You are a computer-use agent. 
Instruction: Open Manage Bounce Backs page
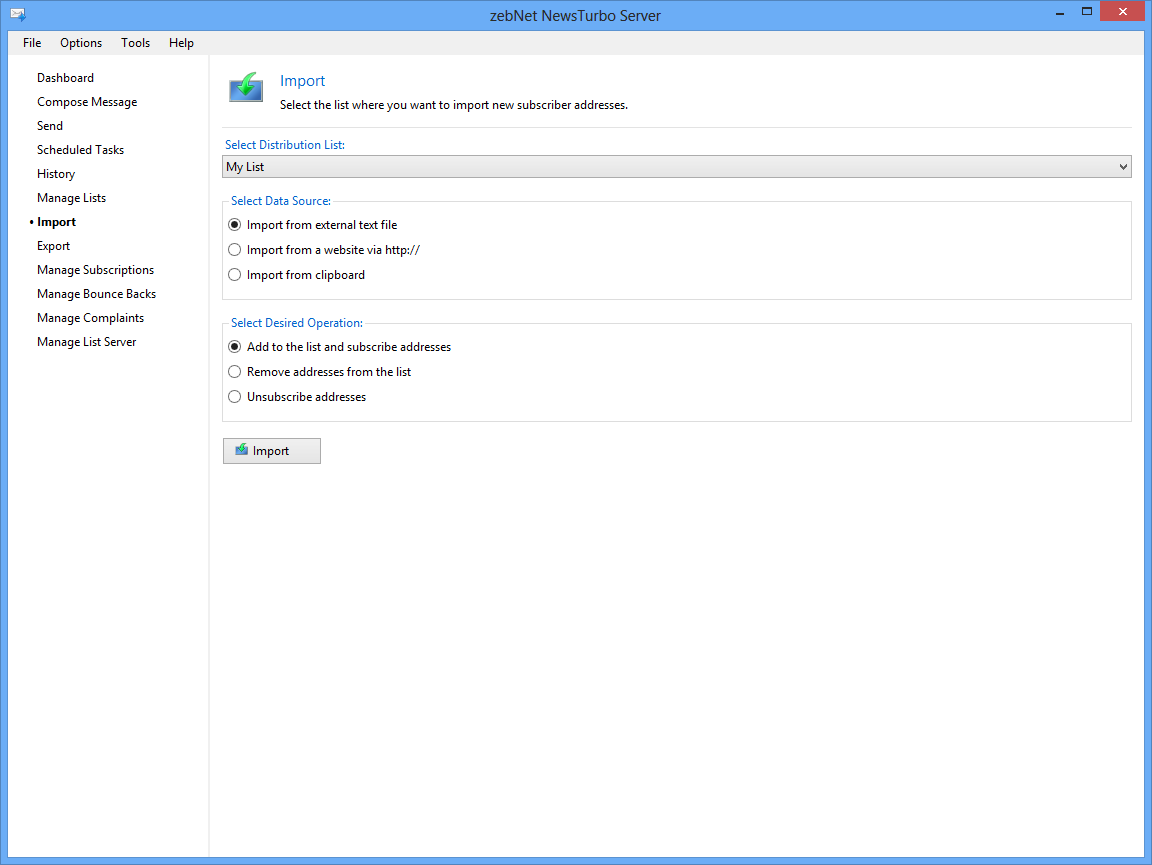(96, 294)
